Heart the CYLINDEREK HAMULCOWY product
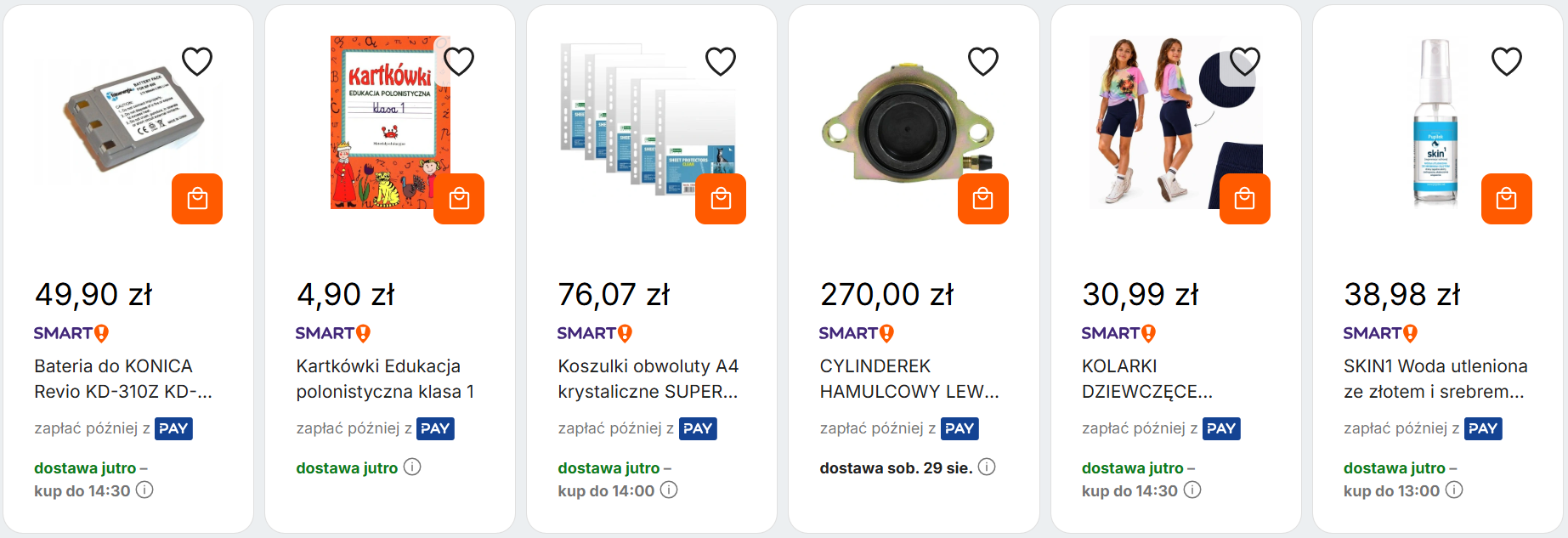The width and height of the screenshot is (1568, 538). coord(983,61)
